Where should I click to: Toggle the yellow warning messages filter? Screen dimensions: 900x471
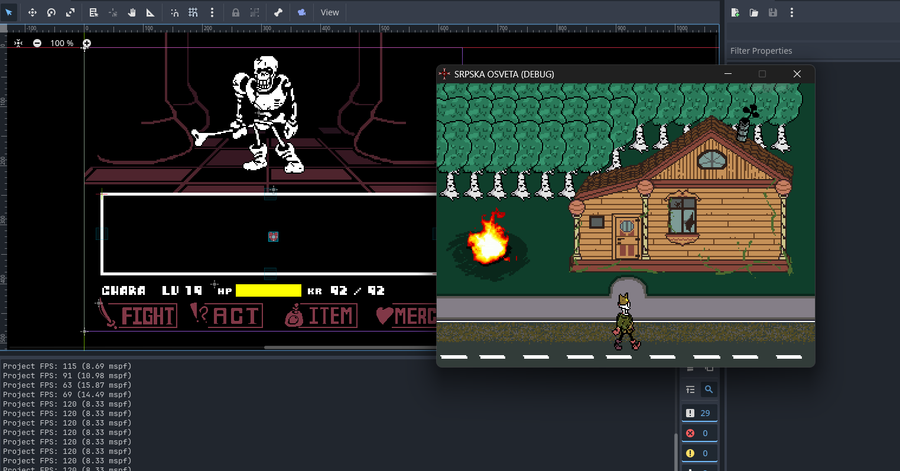699,453
